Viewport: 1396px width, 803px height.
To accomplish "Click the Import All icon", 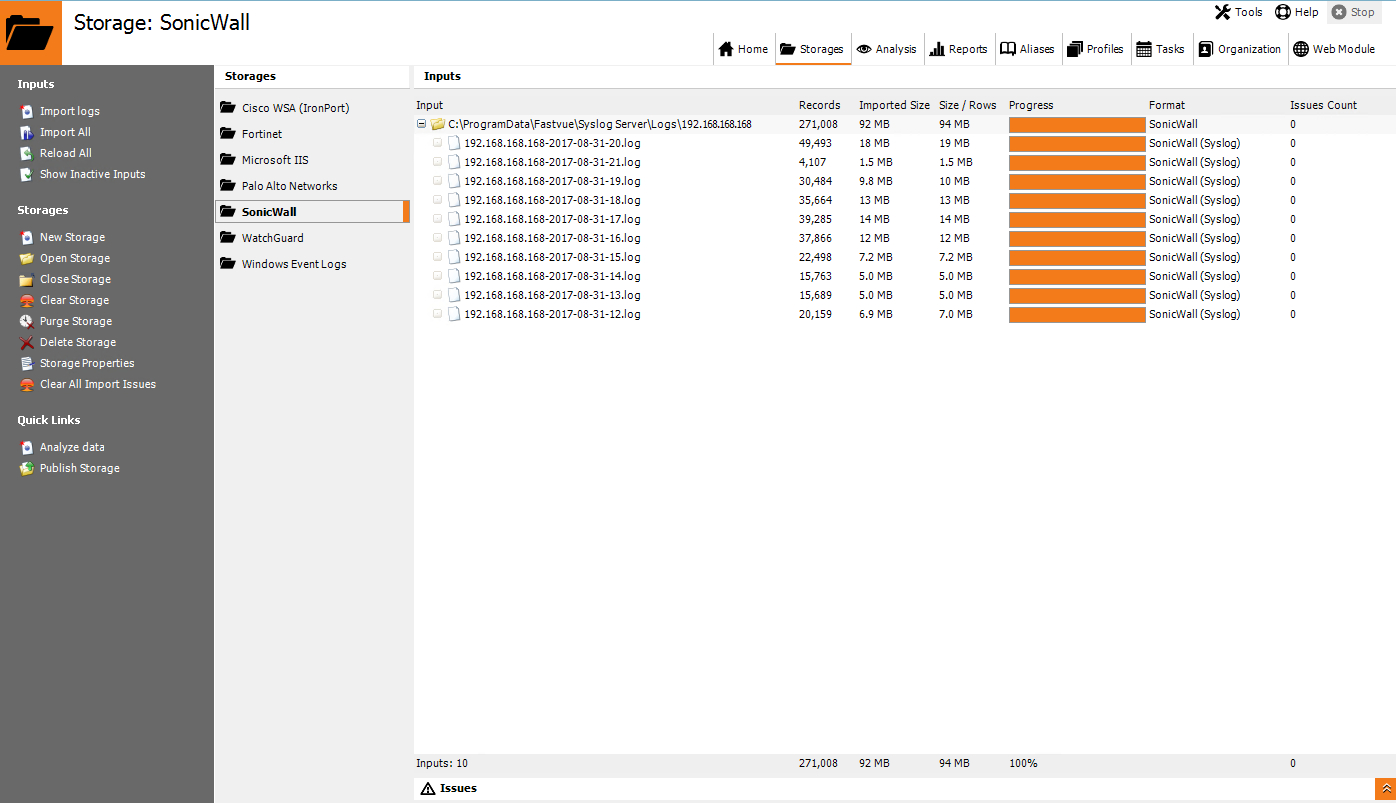I will [x=27, y=132].
